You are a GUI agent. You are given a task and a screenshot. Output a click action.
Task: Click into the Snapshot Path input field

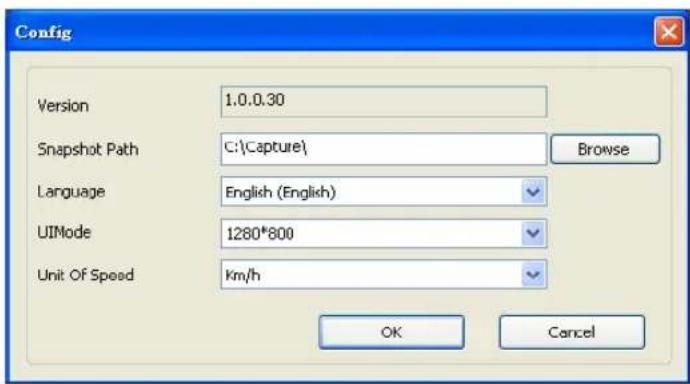[384, 149]
